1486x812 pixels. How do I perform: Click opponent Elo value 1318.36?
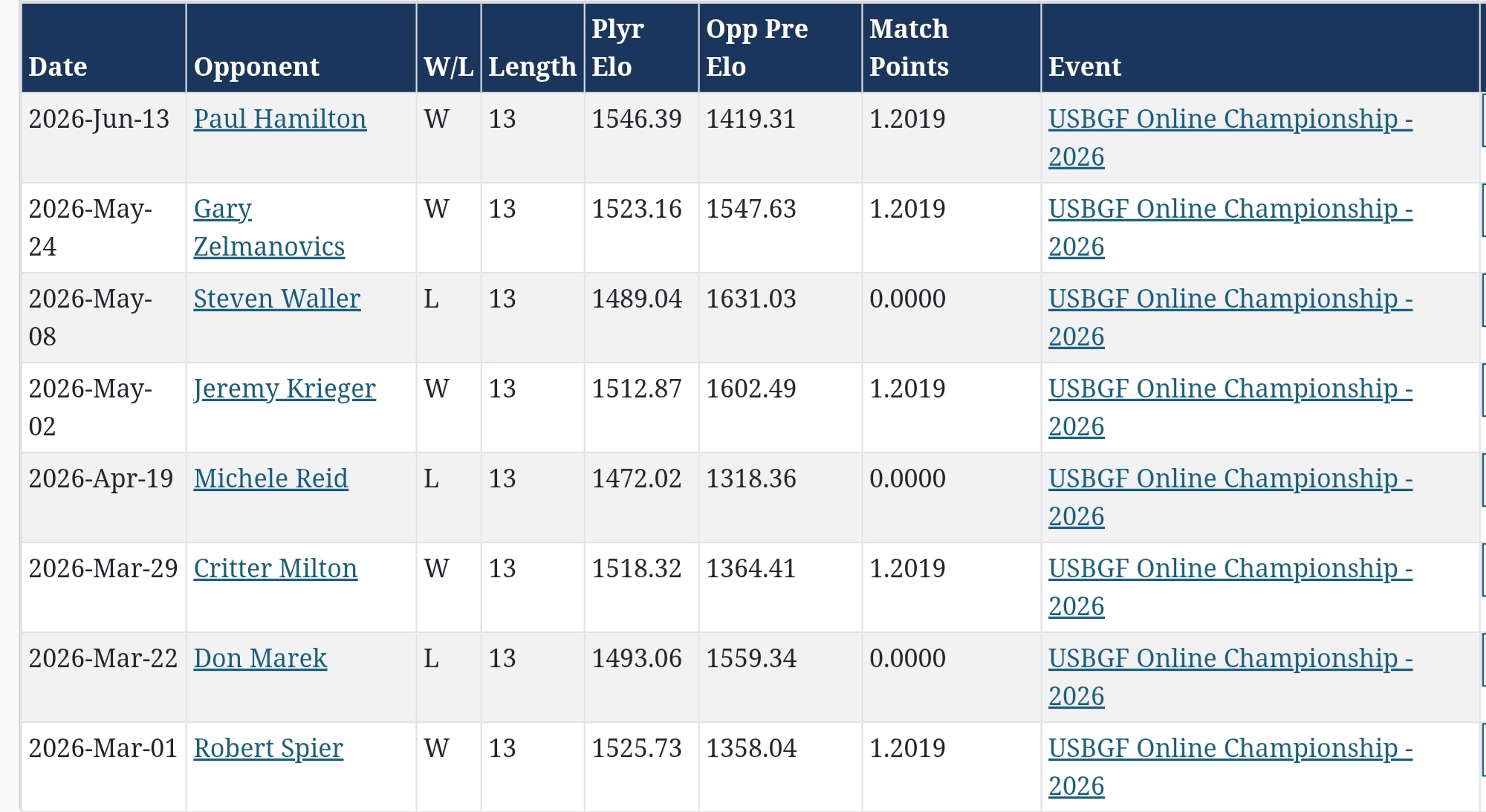click(x=751, y=478)
